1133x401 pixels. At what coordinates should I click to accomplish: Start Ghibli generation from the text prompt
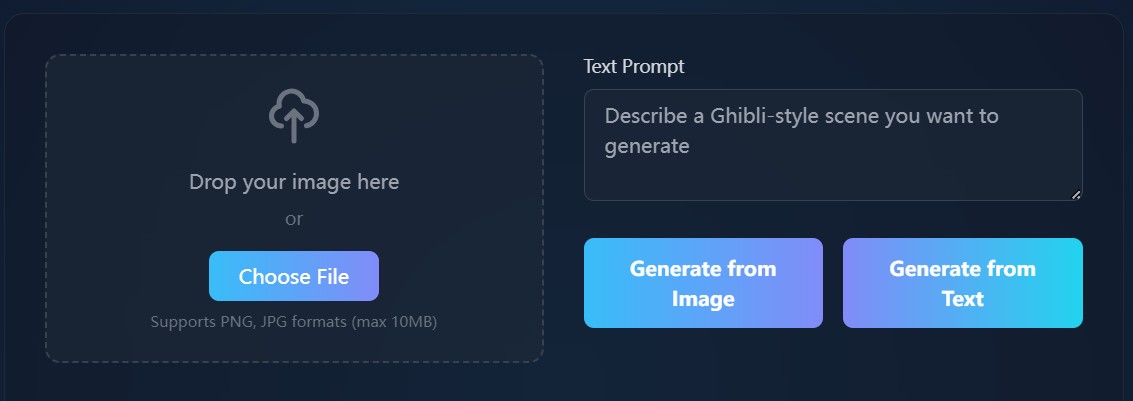point(962,283)
